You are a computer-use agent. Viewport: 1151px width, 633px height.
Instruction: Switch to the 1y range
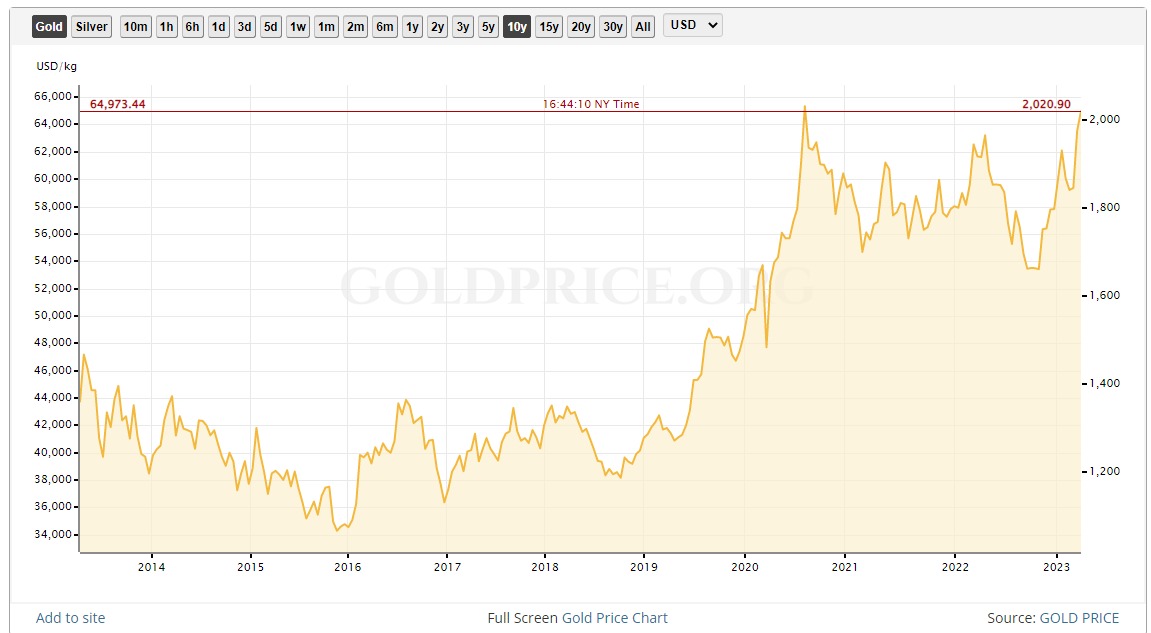[413, 26]
